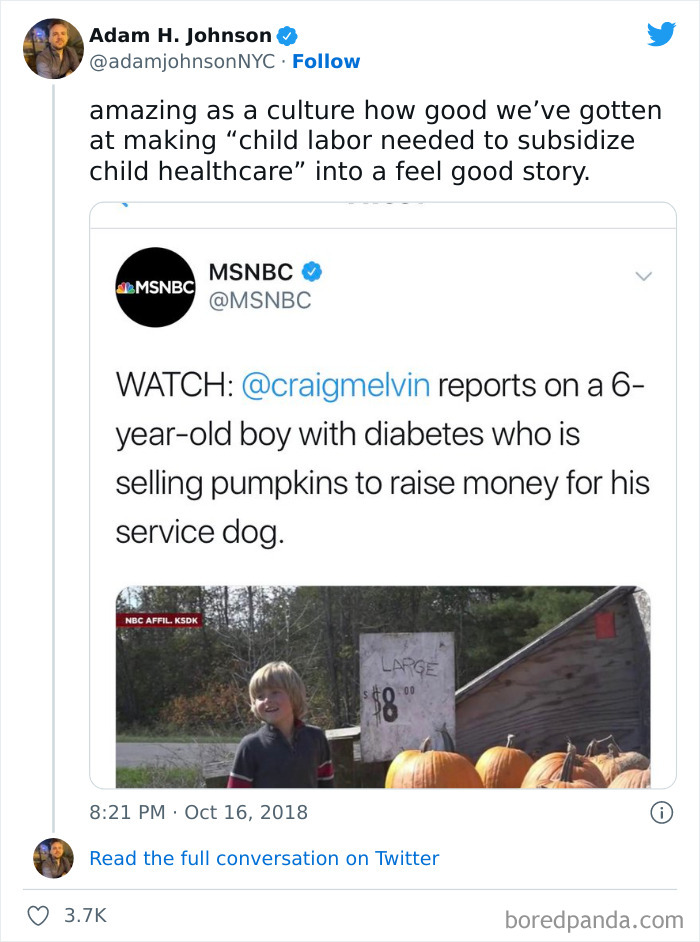
Task: Follow @adamjohnsonNYC via Follow link
Action: (326, 62)
